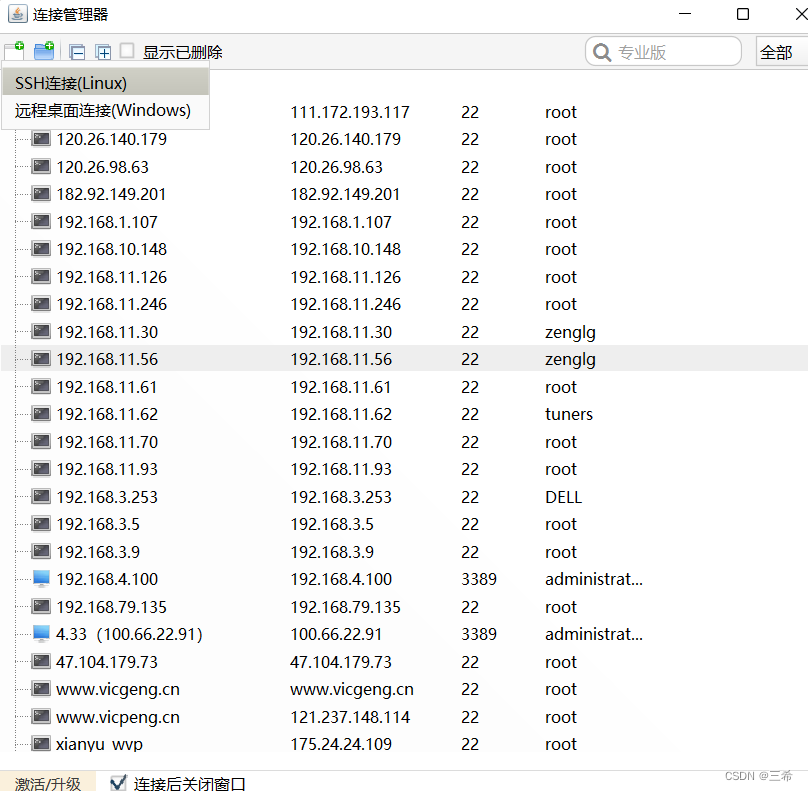Click the new folder icon on the toolbar

[41, 51]
